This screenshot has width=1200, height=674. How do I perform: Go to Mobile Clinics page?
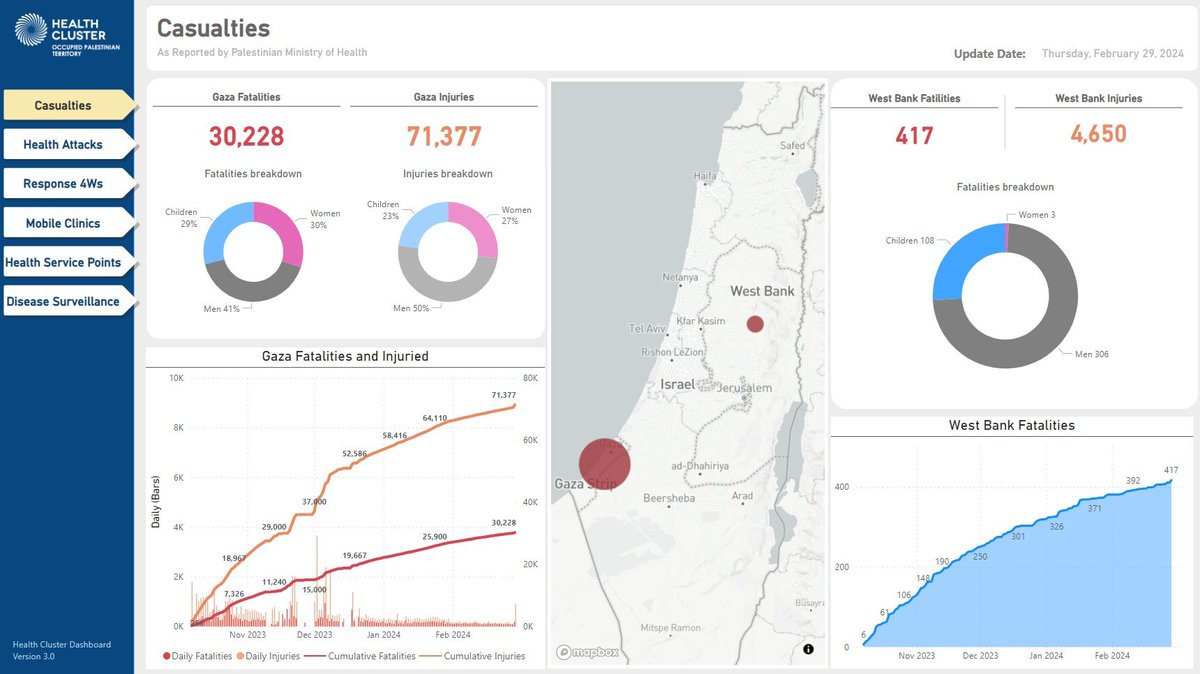[x=68, y=223]
